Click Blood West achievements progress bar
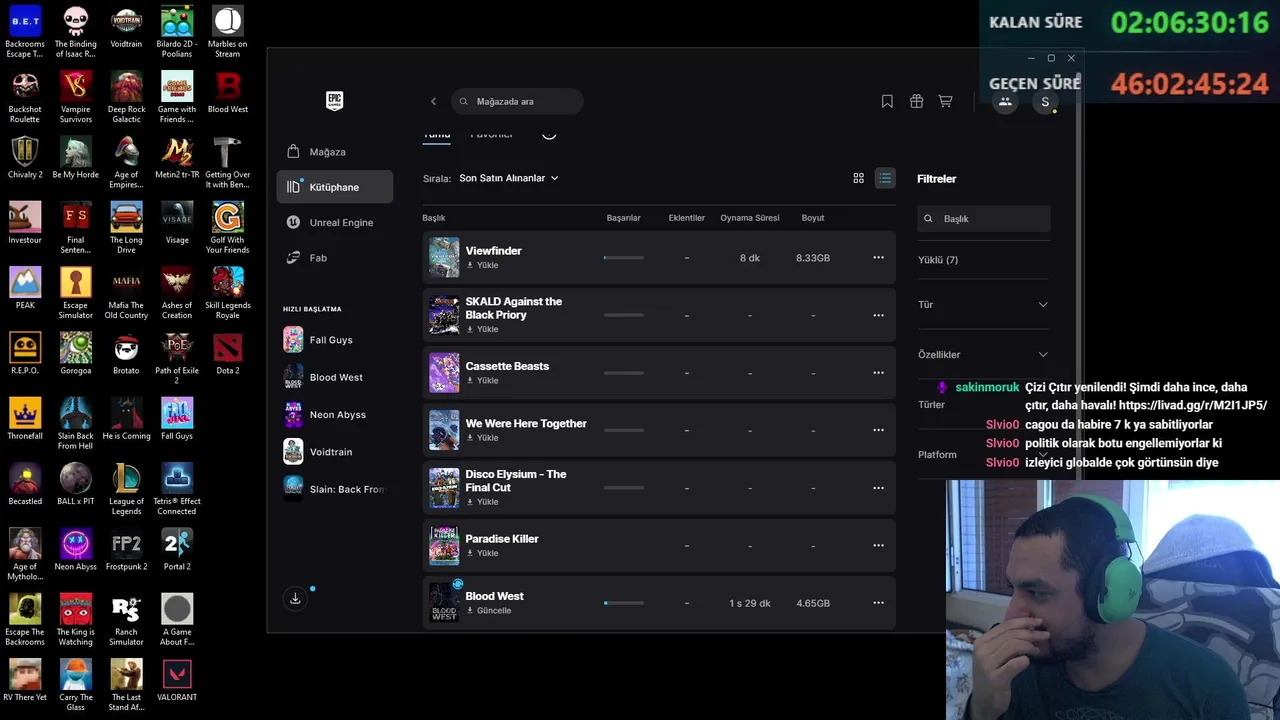The width and height of the screenshot is (1280, 720). coord(624,603)
